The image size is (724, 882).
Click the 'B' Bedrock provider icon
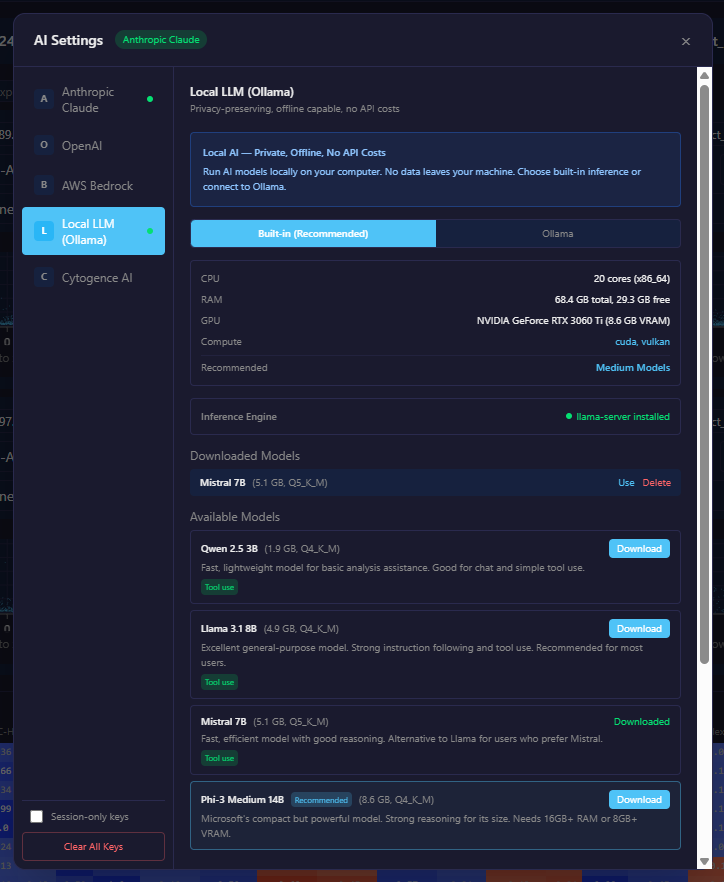click(x=44, y=184)
